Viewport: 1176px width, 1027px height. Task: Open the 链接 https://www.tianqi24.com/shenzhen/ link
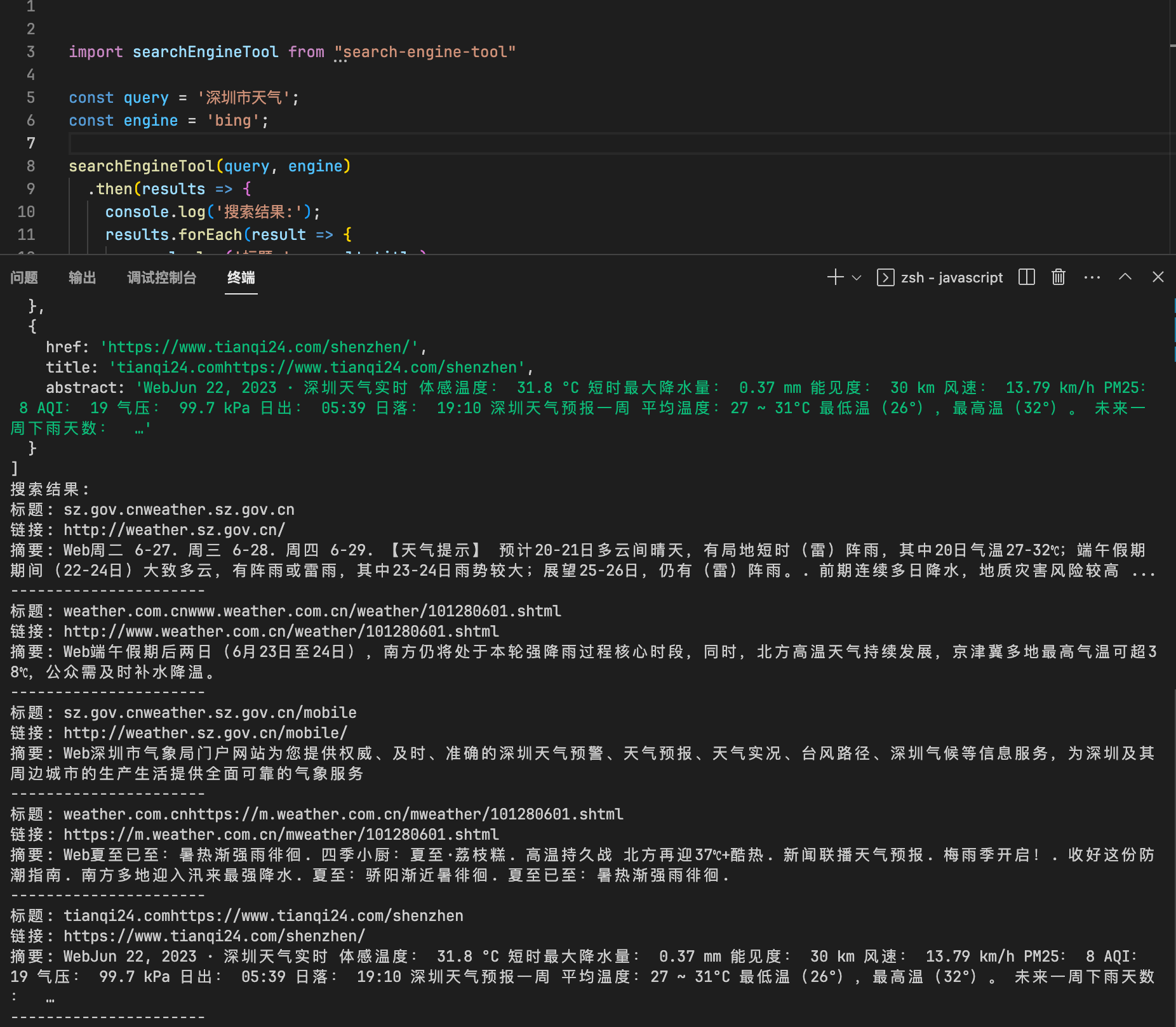215,936
